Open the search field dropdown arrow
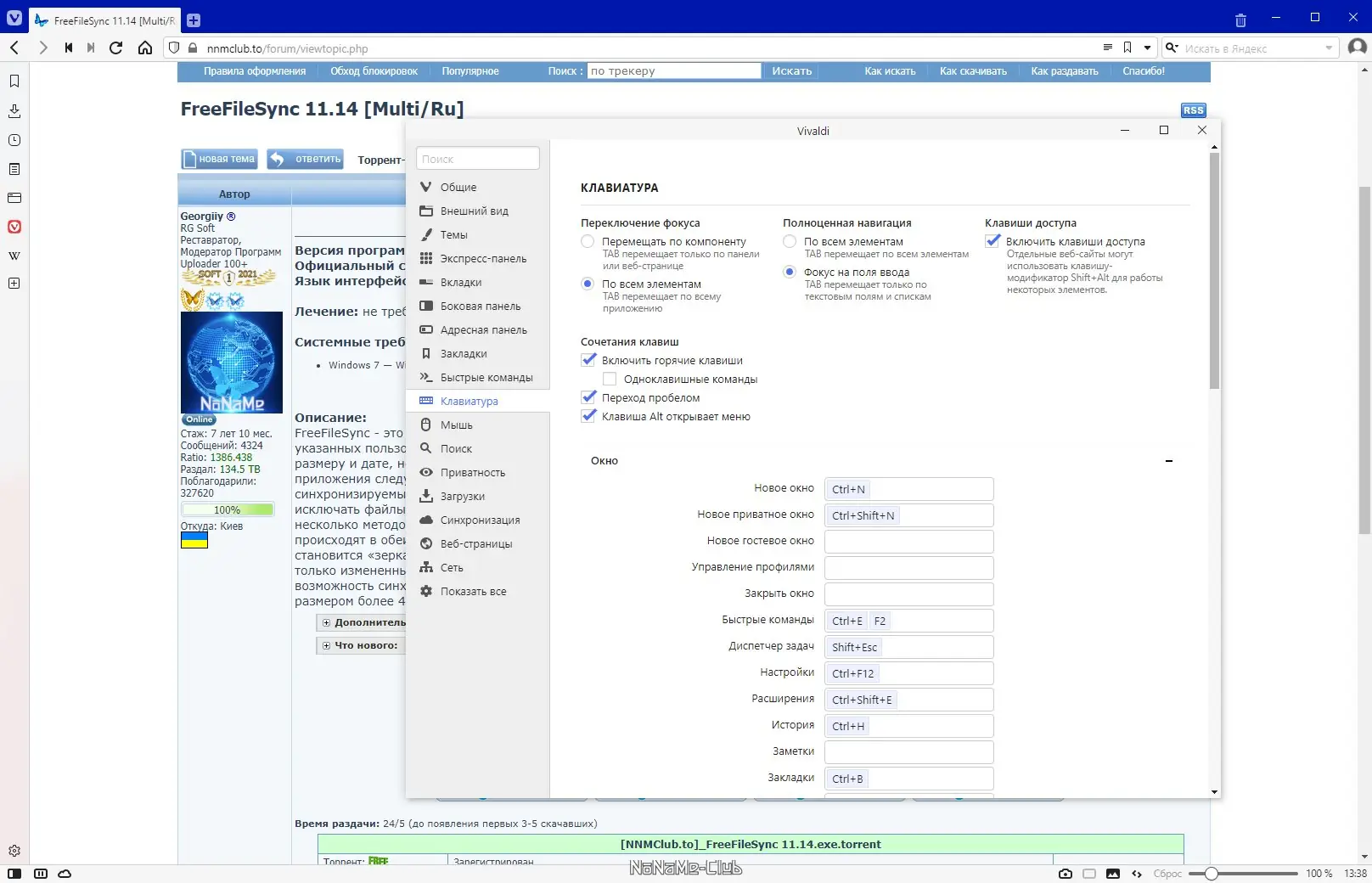The width and height of the screenshot is (1372, 883). [x=1329, y=48]
